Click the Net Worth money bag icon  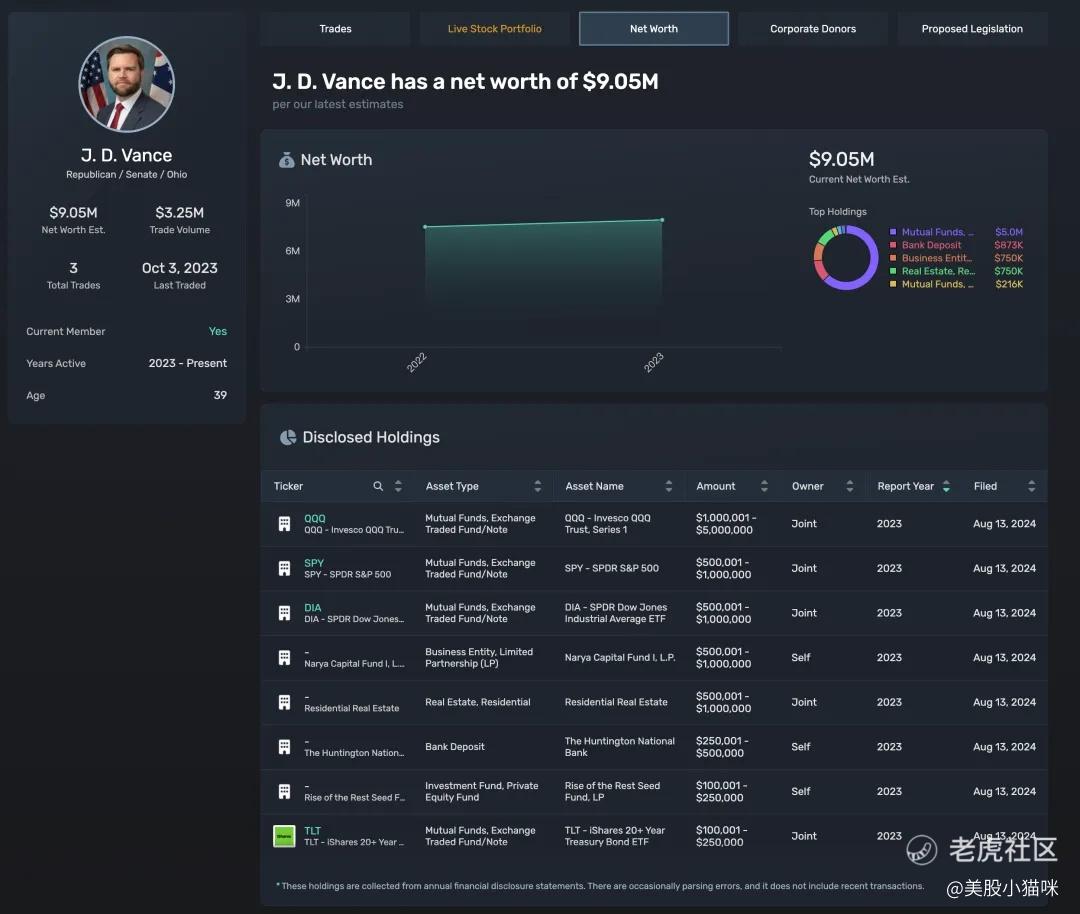pos(287,160)
